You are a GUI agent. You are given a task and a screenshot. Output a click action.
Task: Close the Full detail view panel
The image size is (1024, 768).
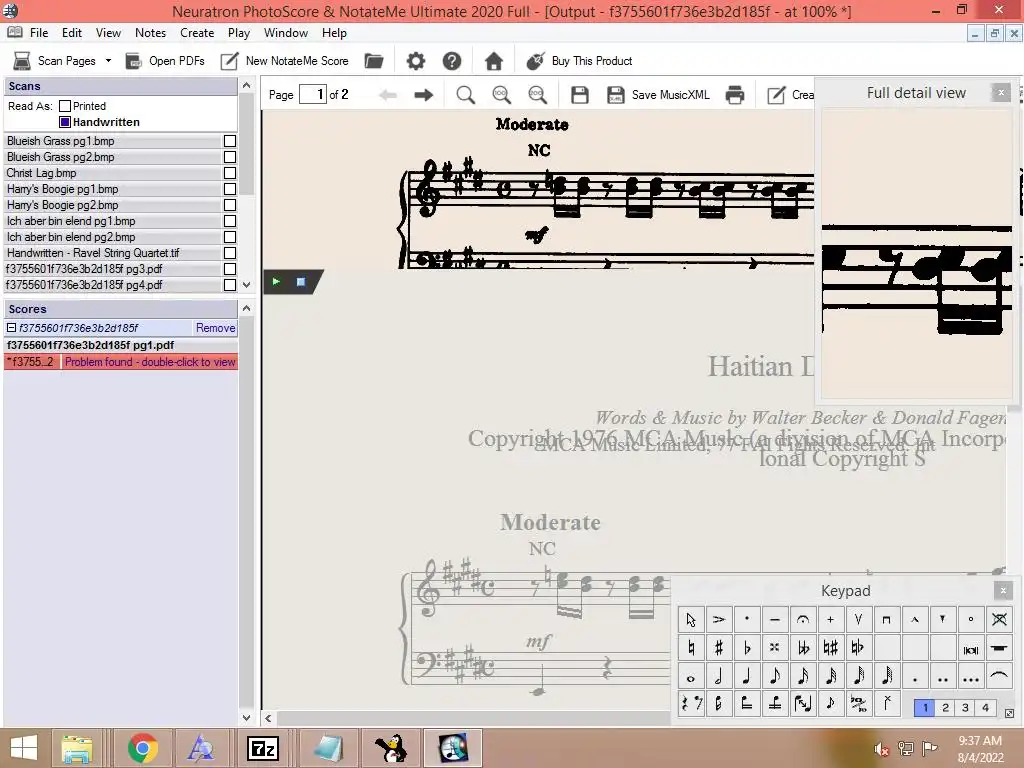pos(1000,93)
